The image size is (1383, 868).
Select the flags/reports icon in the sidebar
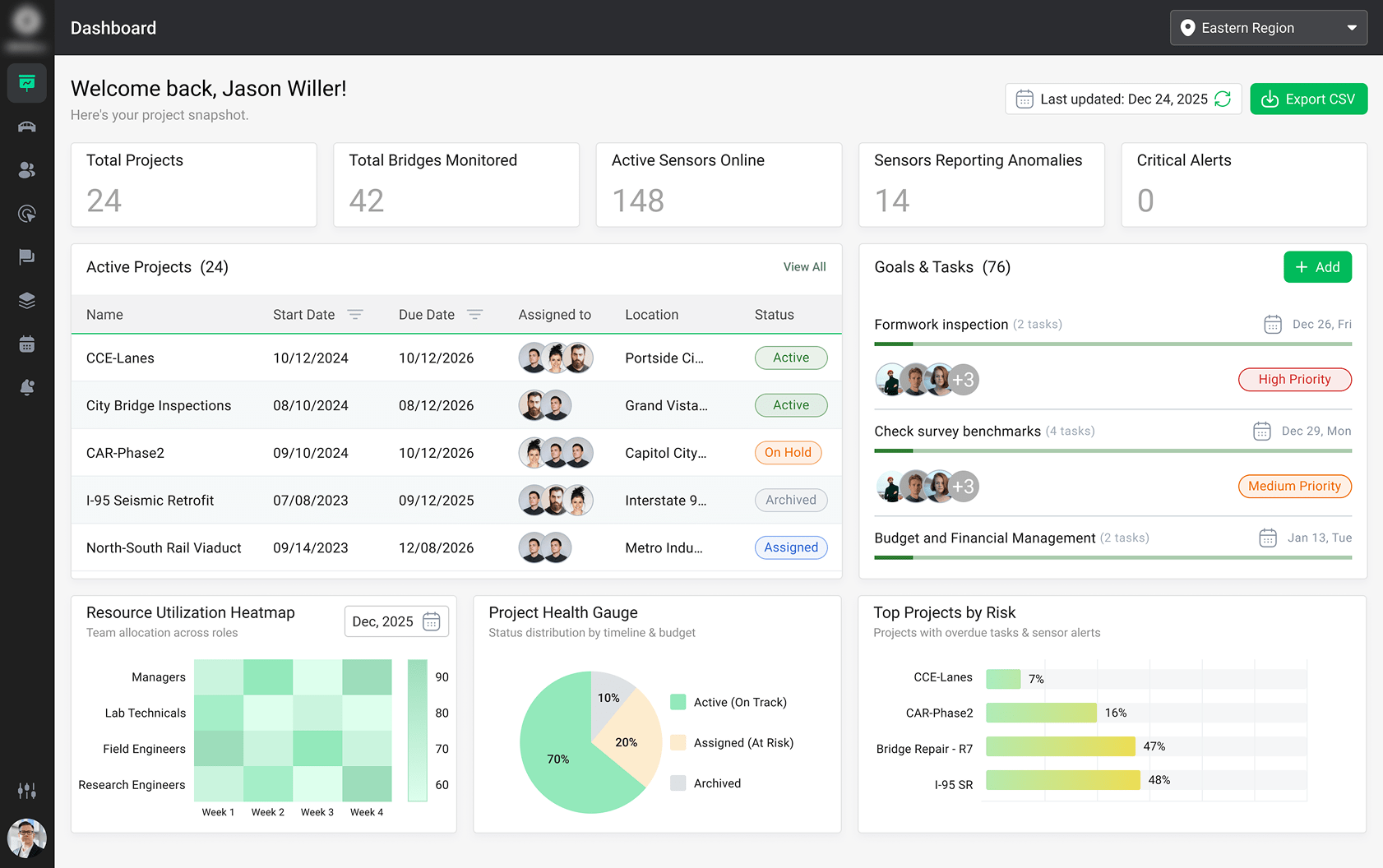click(26, 257)
